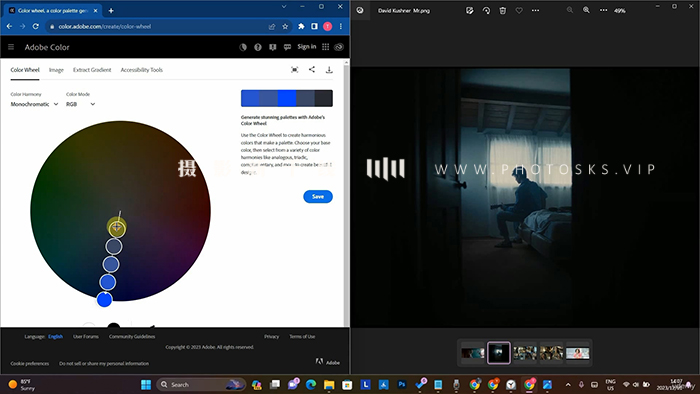The height and width of the screenshot is (394, 700).
Task: Open the Creative Cloud icon in header
Action: point(339,47)
